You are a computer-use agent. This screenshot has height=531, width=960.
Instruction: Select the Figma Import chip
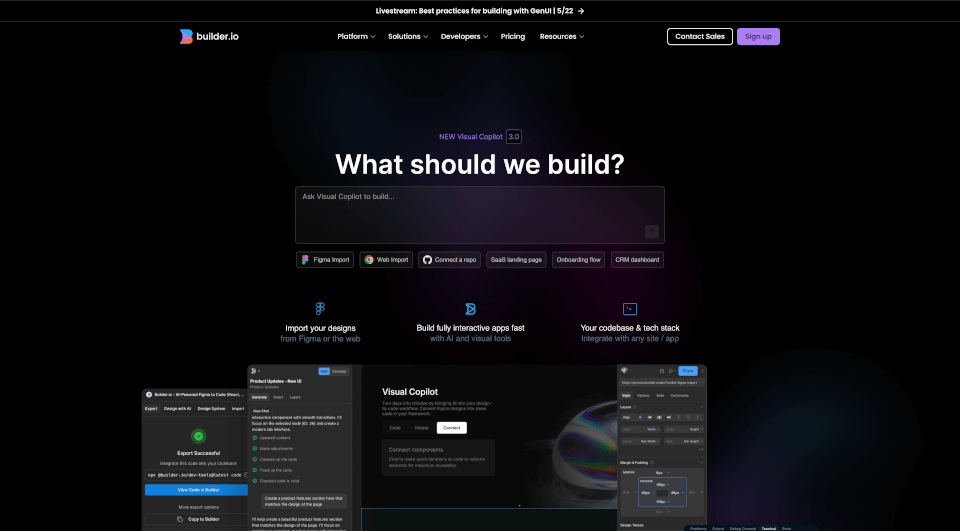point(324,260)
